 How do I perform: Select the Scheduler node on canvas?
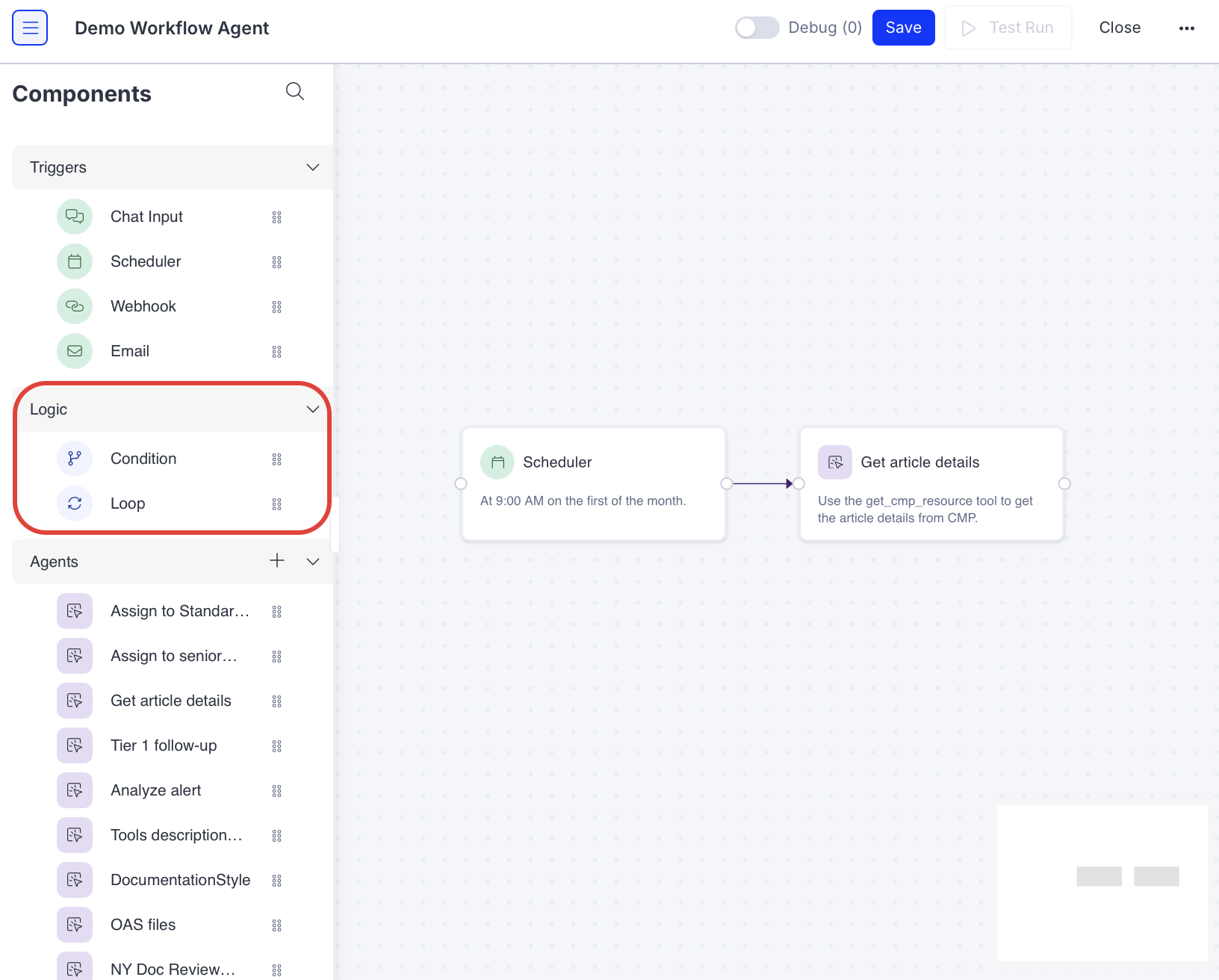[594, 483]
